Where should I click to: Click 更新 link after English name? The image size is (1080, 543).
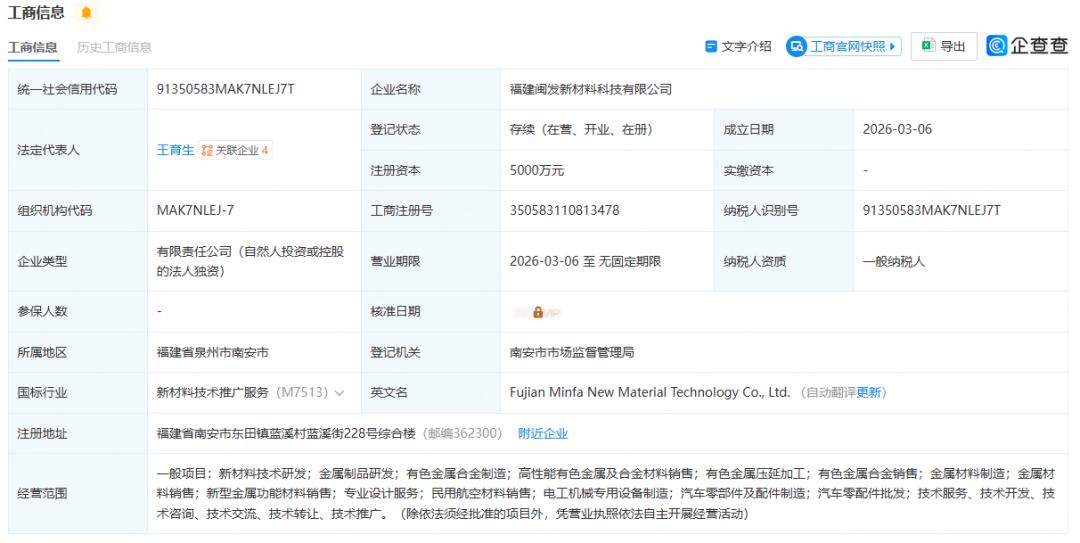click(x=869, y=393)
